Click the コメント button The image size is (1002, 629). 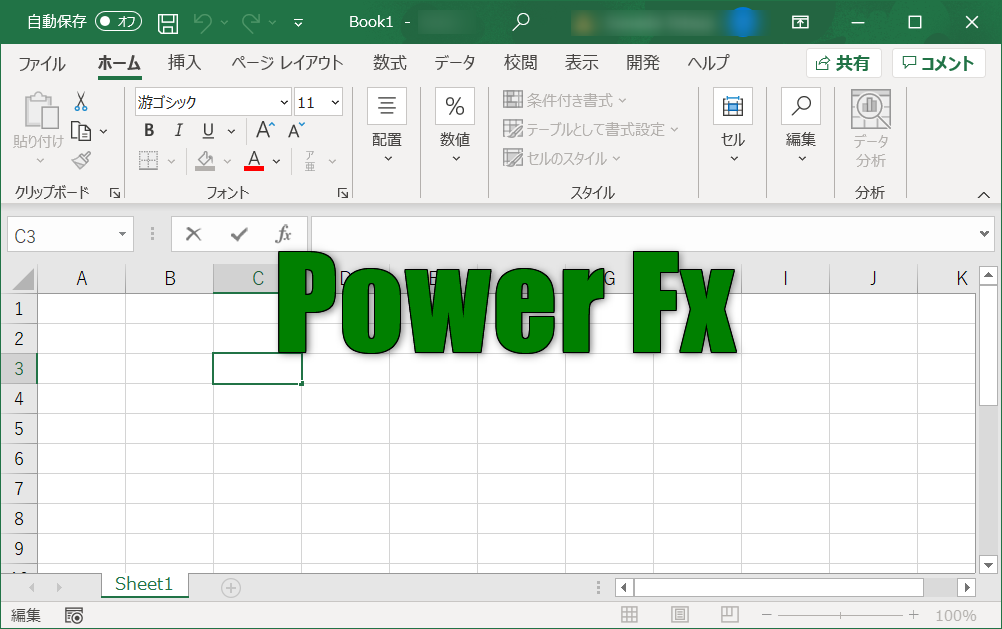click(x=938, y=63)
